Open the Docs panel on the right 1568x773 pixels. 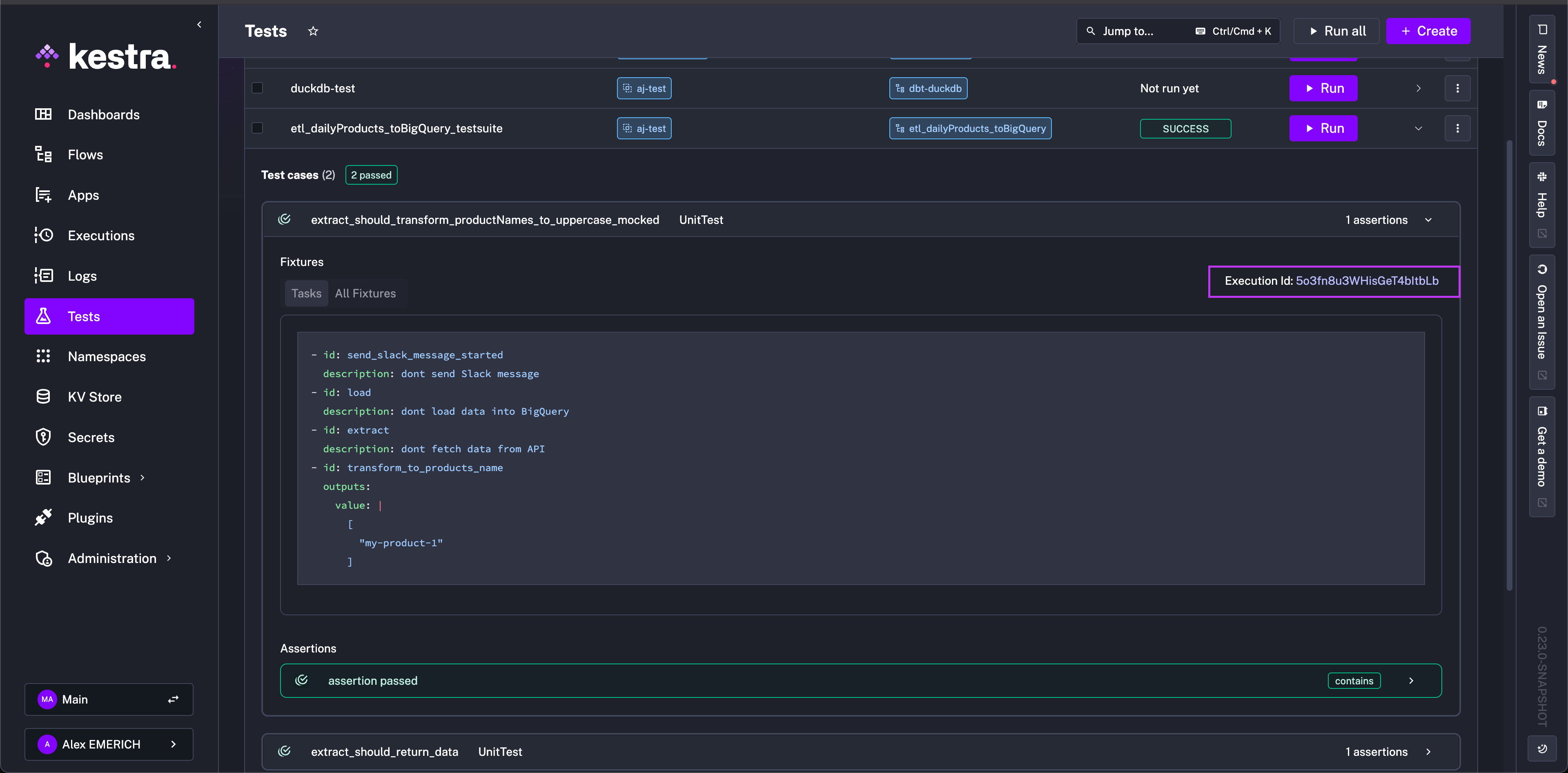point(1542,122)
